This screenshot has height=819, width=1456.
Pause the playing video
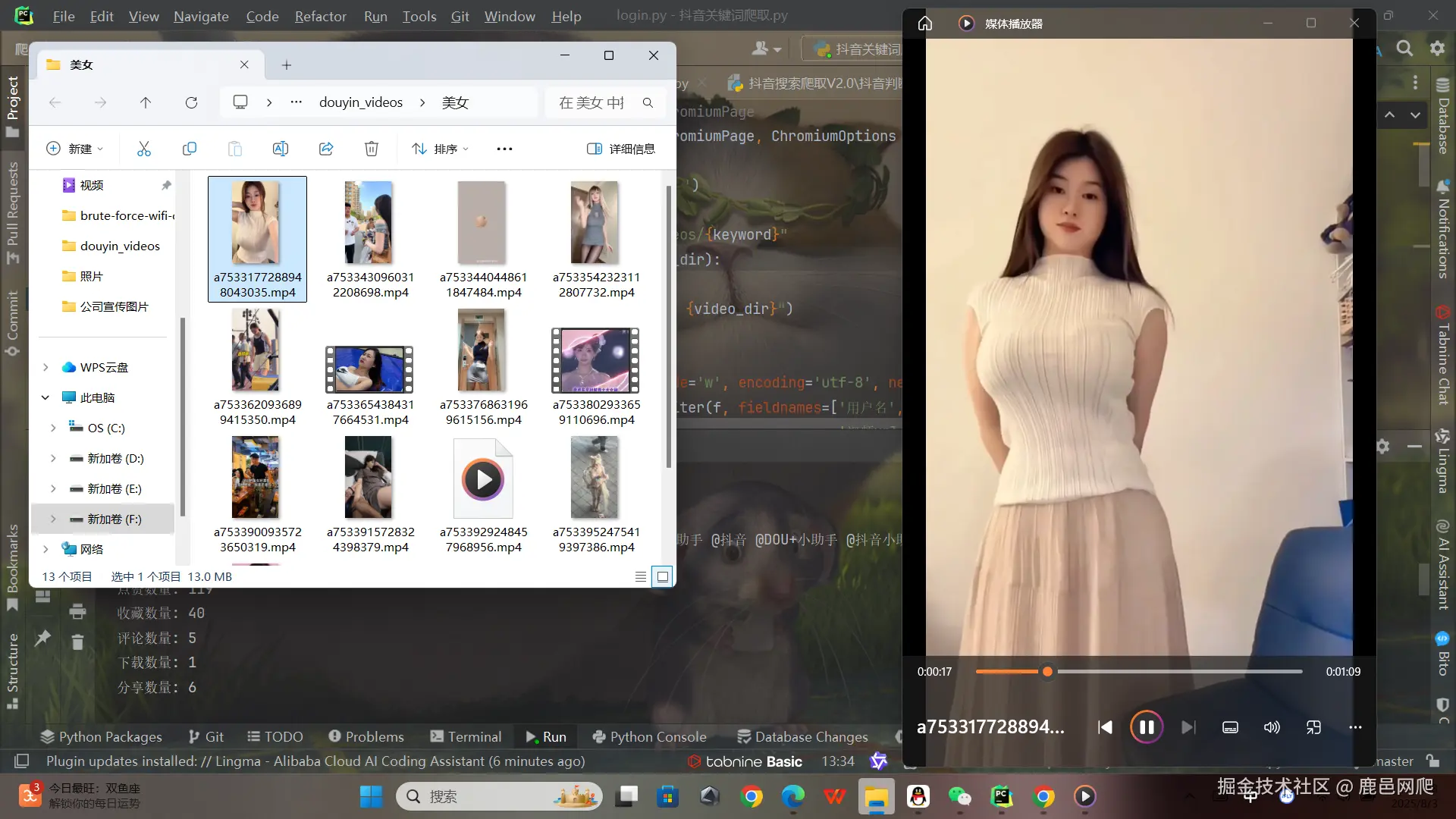click(1146, 727)
